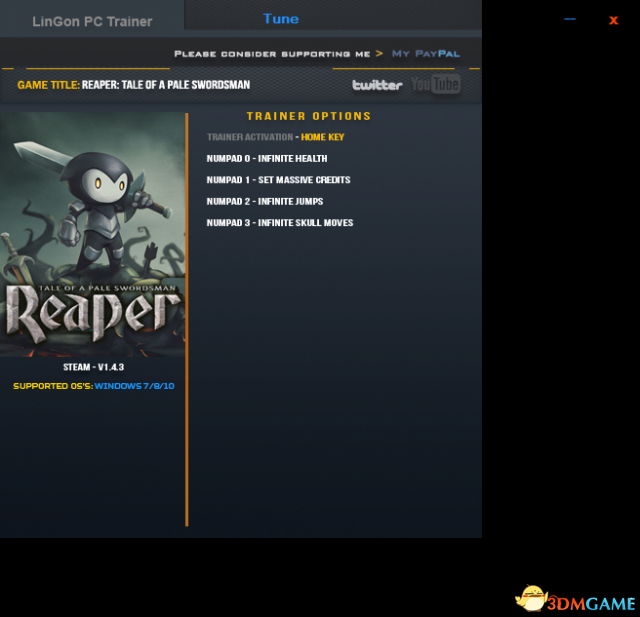The image size is (640, 617).
Task: Open the Twitter logo link
Action: click(377, 85)
